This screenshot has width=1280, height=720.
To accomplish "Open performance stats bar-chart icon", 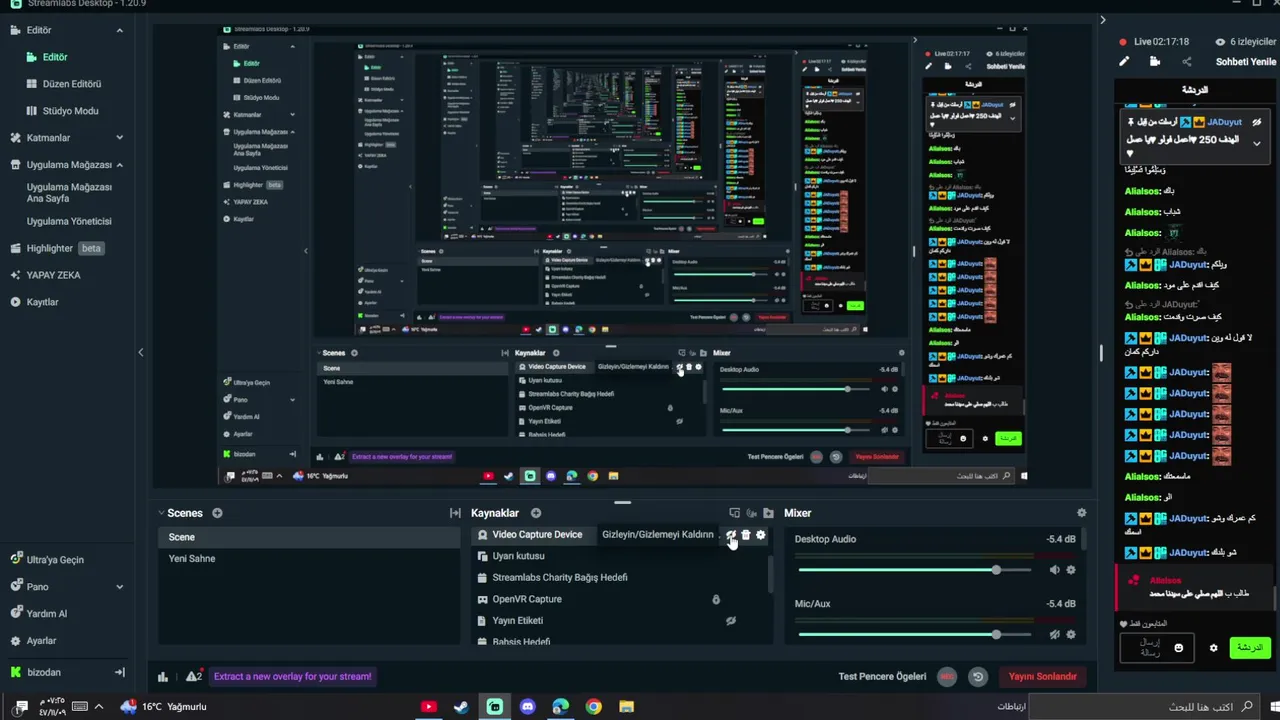I will (x=163, y=677).
